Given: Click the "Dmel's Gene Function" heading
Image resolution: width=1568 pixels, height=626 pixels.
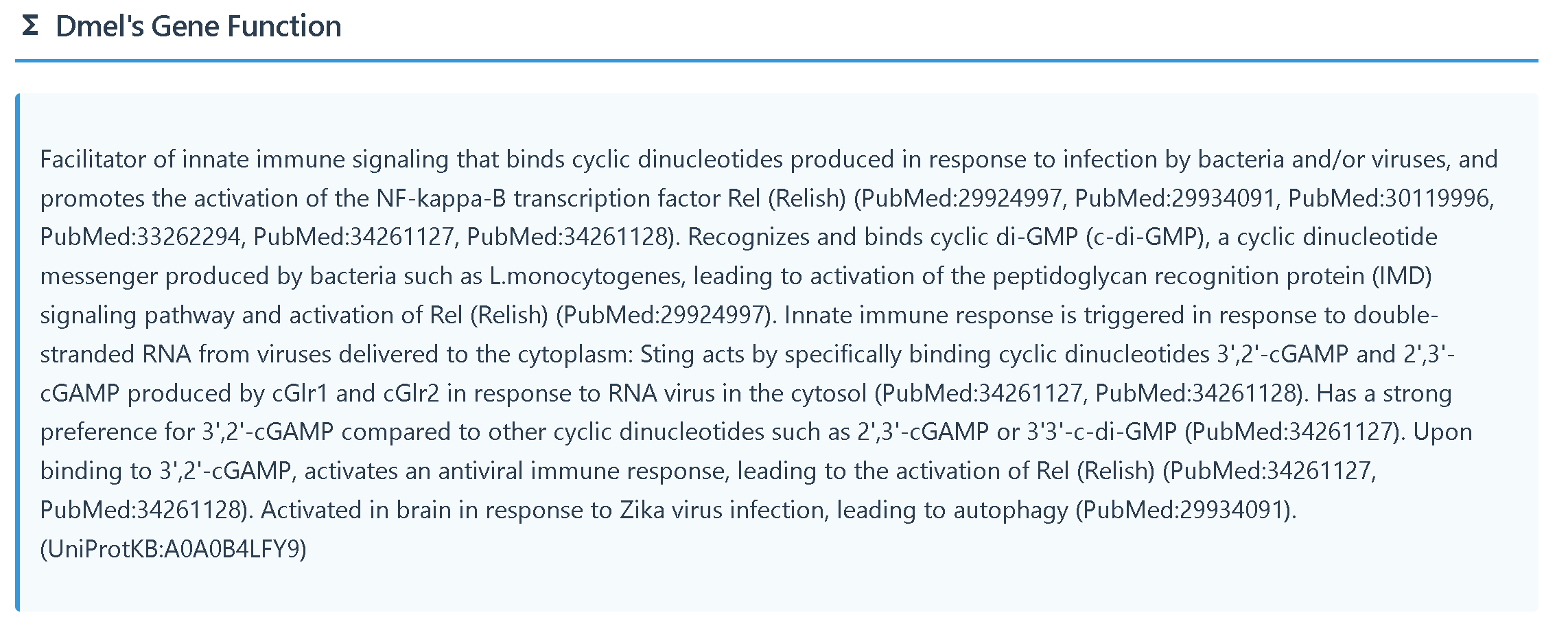Looking at the screenshot, I should [x=198, y=26].
